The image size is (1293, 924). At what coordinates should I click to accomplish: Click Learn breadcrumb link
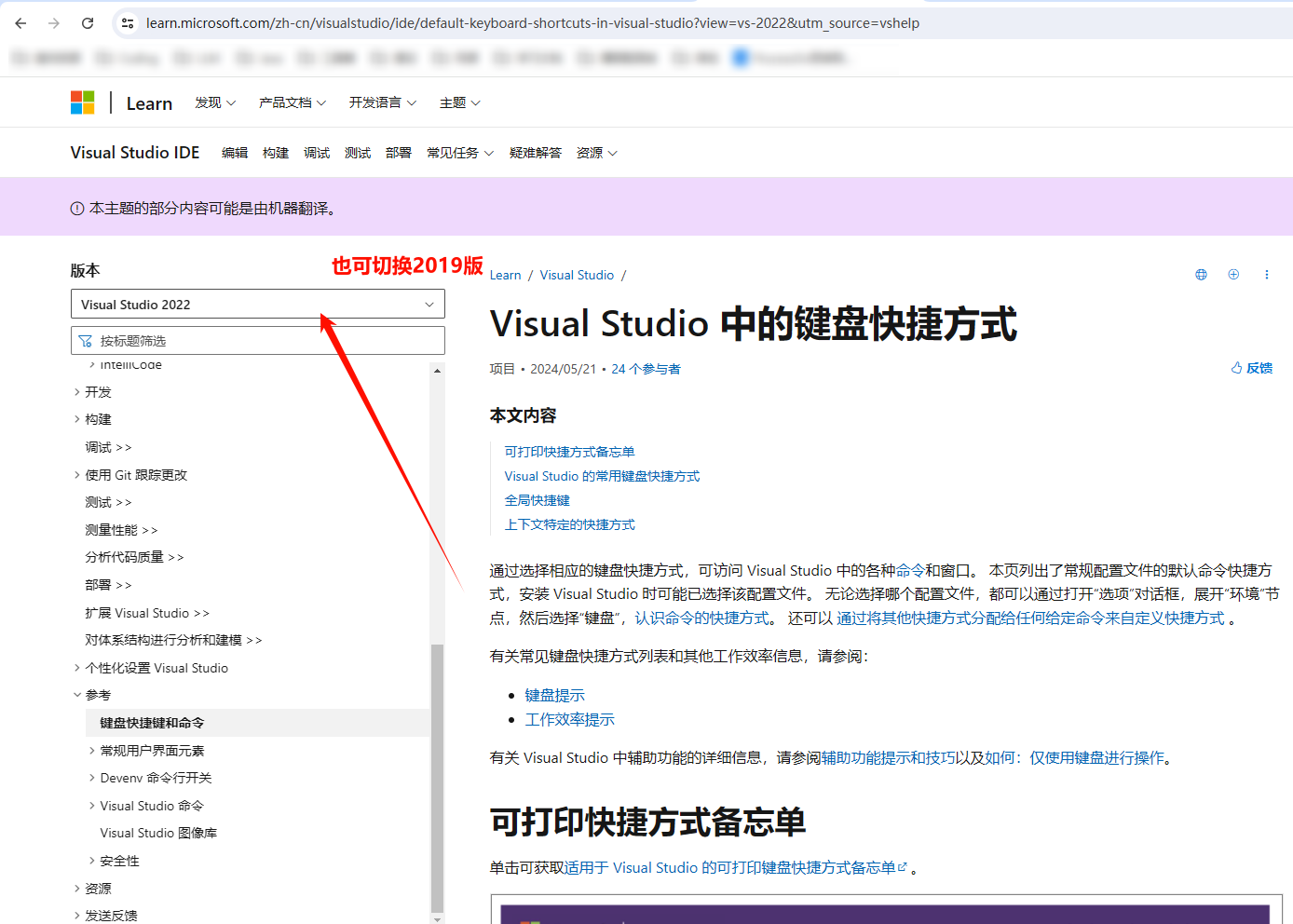[506, 275]
